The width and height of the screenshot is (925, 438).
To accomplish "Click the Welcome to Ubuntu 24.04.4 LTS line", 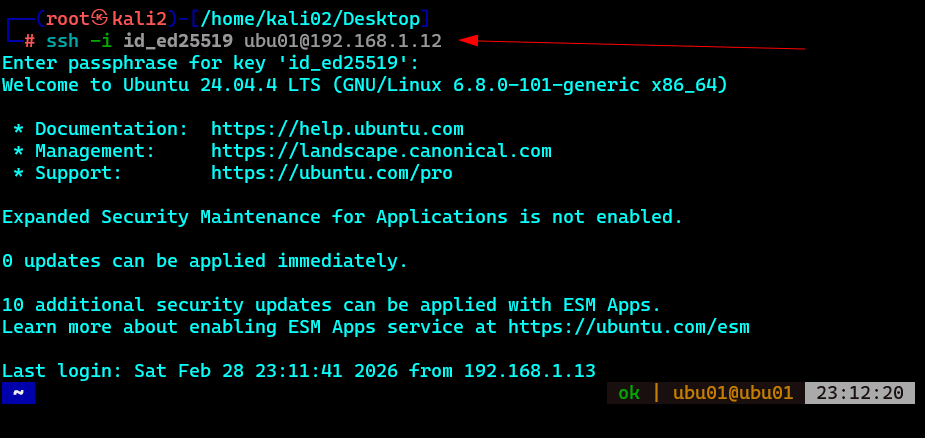I will click(365, 85).
